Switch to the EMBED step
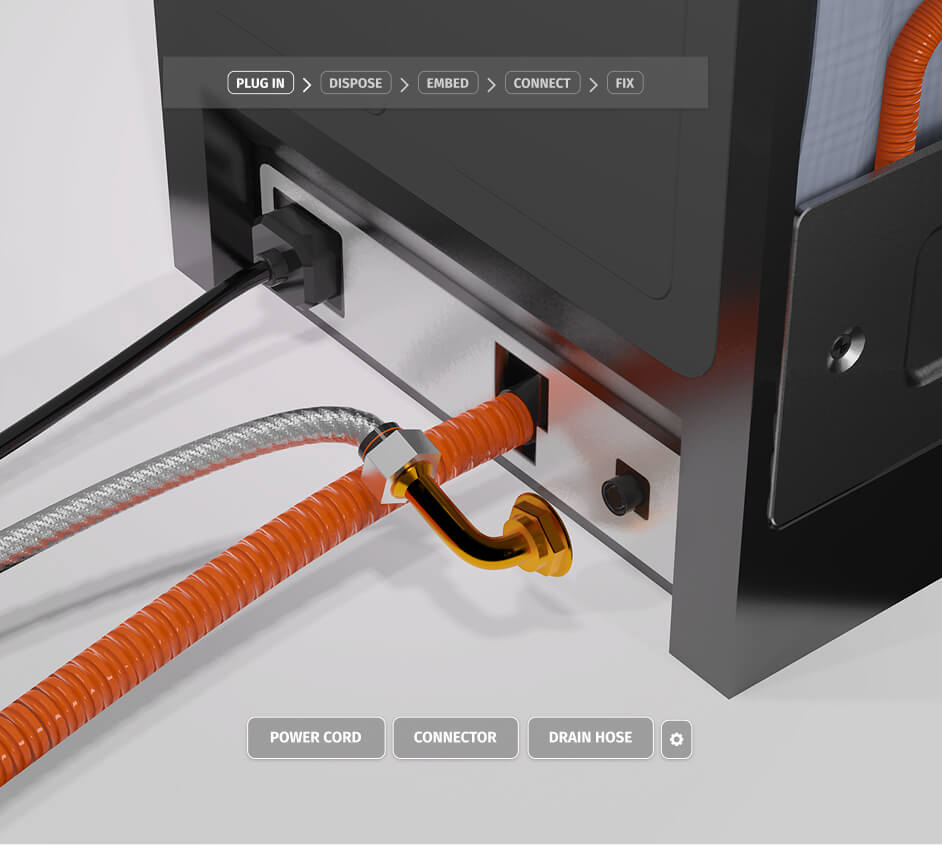Image resolution: width=942 pixels, height=845 pixels. pos(447,83)
